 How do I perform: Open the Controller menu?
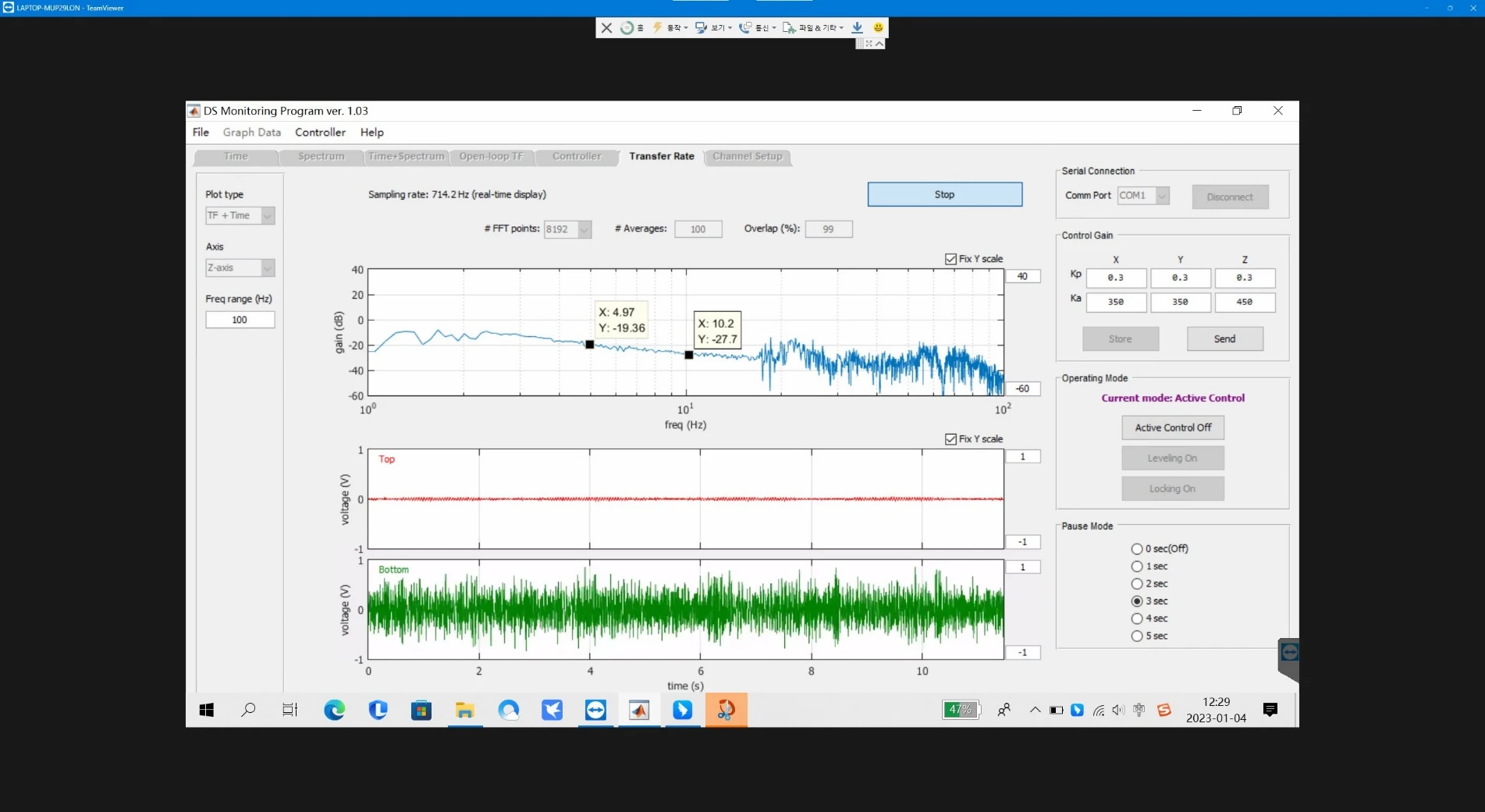320,133
